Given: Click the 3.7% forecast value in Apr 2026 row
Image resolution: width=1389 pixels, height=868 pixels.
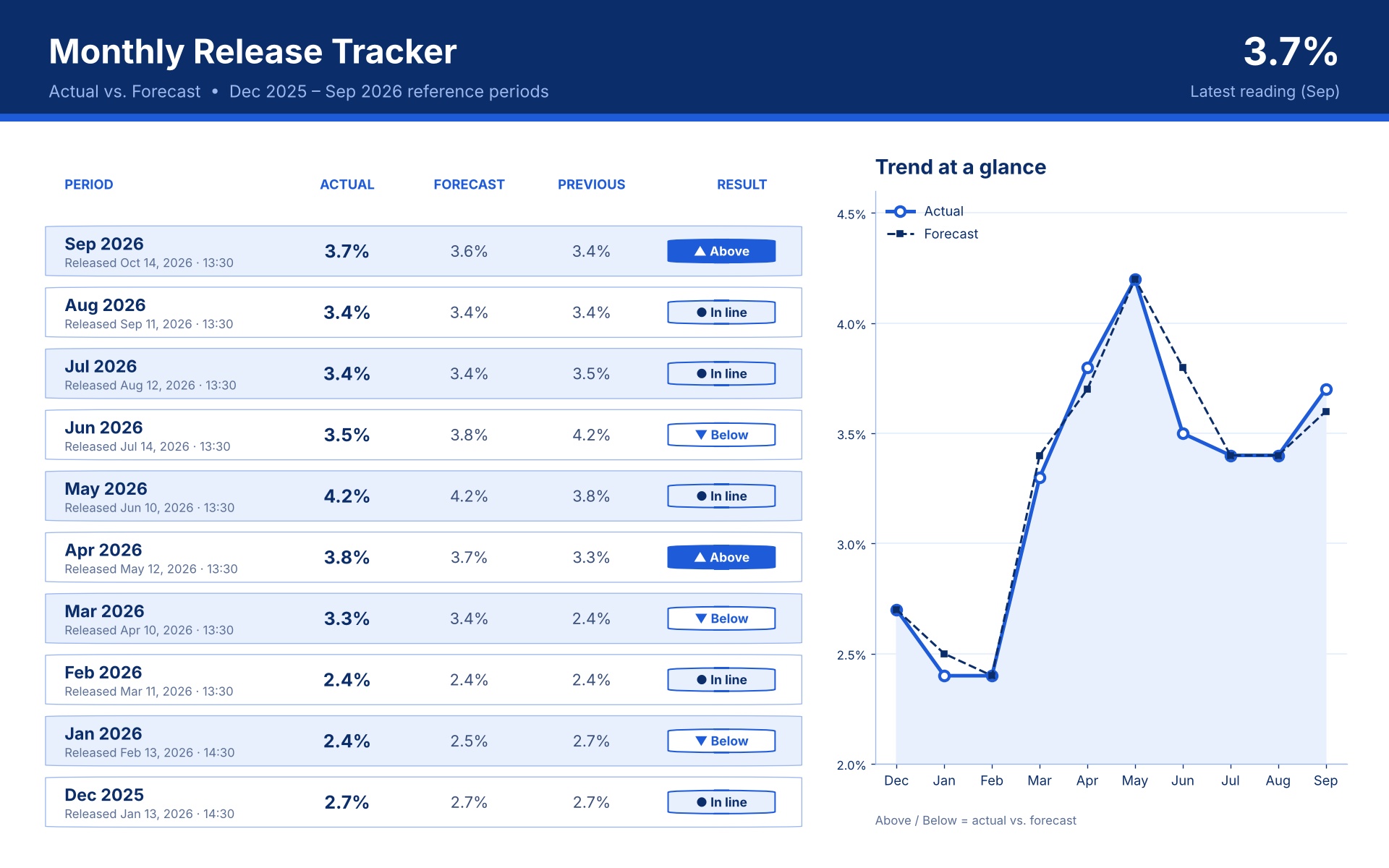Looking at the screenshot, I should point(469,558).
